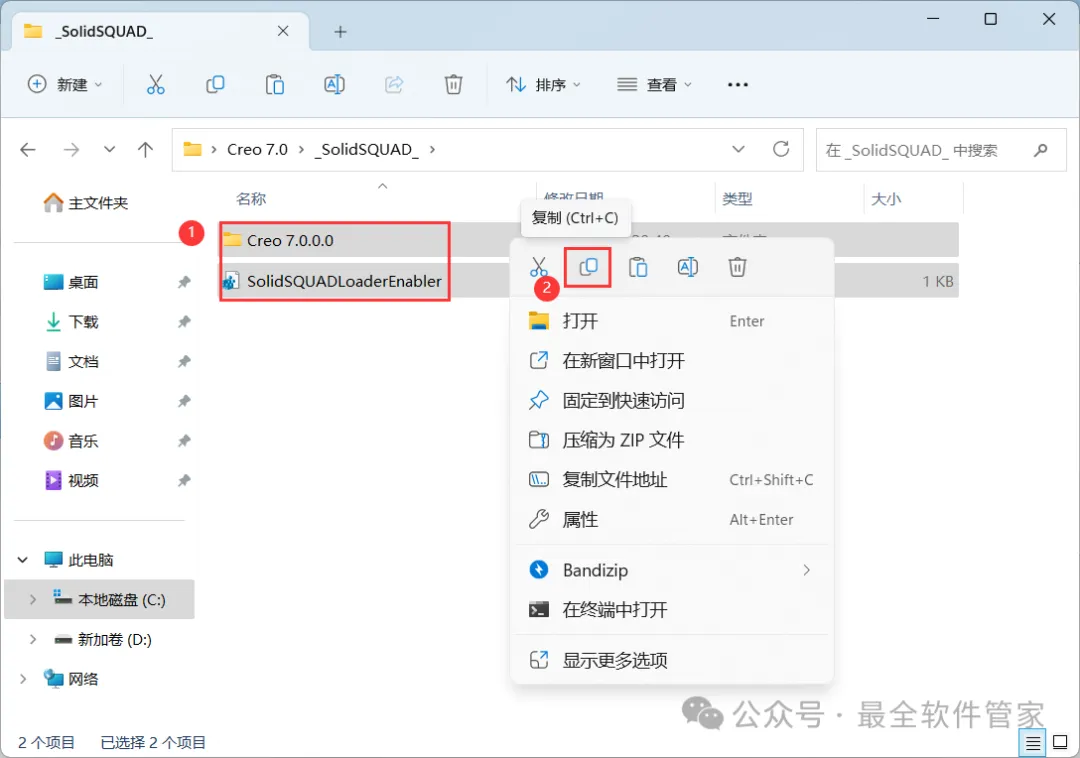Click the Delete icon in the context menu
The width and height of the screenshot is (1080, 758).
point(737,266)
